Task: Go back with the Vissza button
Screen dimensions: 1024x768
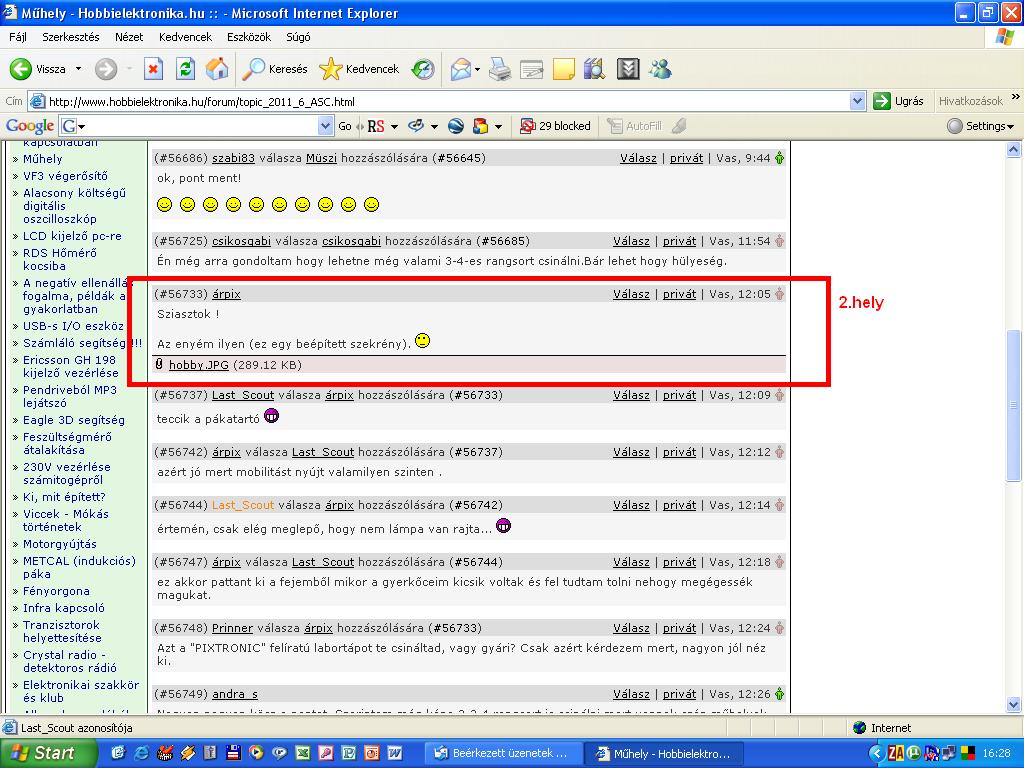Action: pos(38,69)
